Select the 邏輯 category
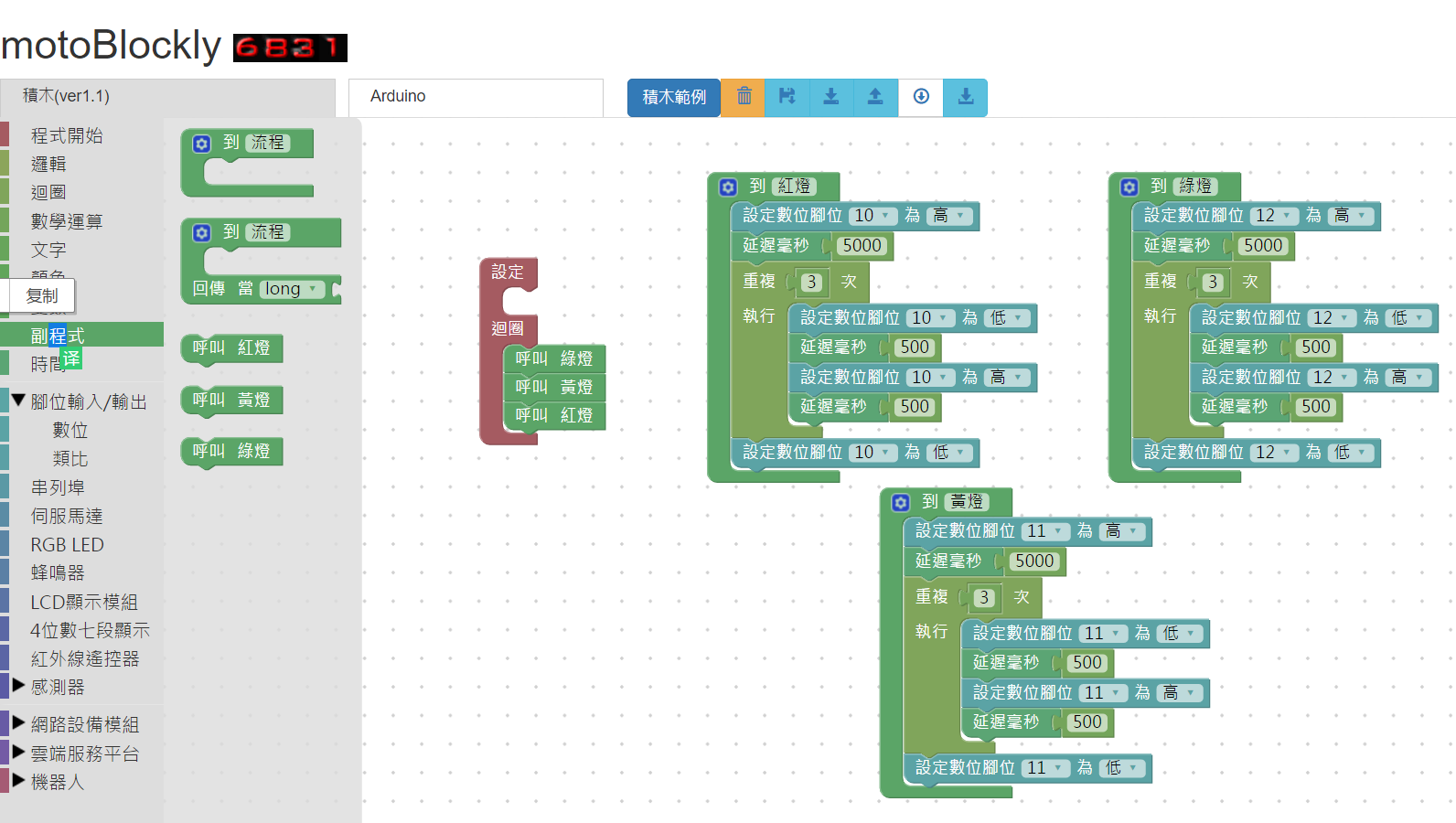1456x823 pixels. [x=48, y=164]
